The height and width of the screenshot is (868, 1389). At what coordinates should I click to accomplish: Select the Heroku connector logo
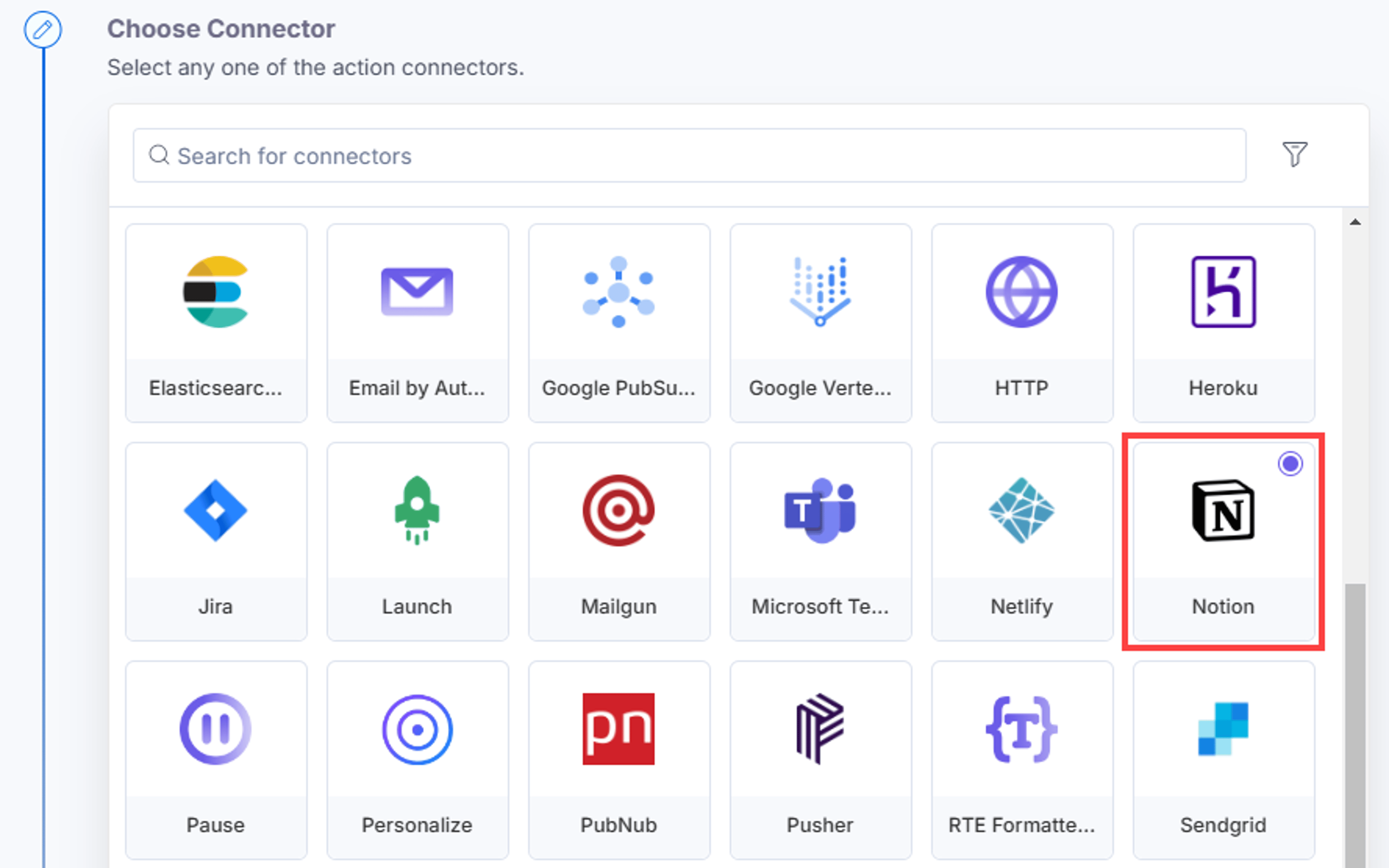tap(1223, 292)
